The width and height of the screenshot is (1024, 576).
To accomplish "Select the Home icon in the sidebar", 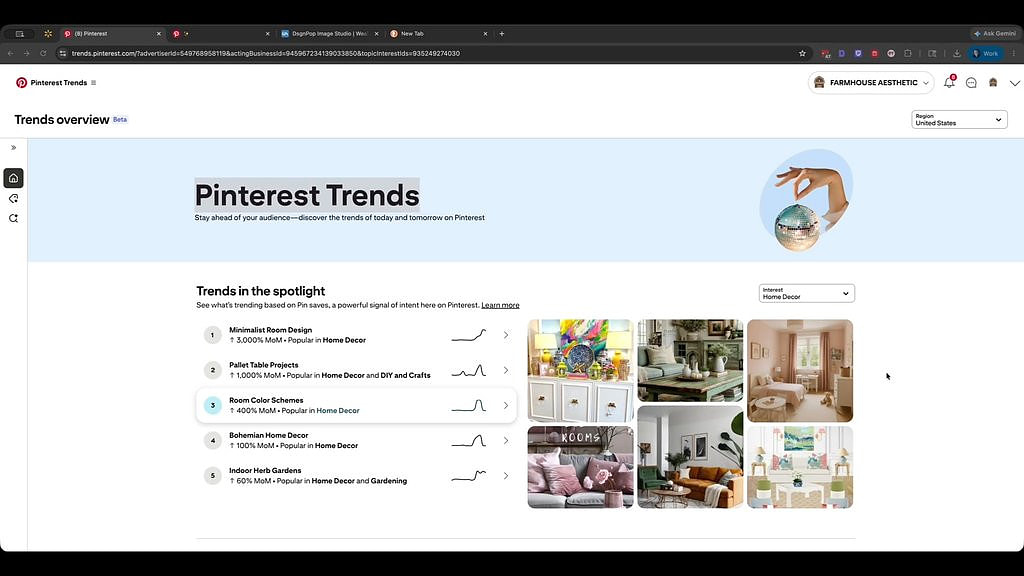I will click(x=13, y=178).
